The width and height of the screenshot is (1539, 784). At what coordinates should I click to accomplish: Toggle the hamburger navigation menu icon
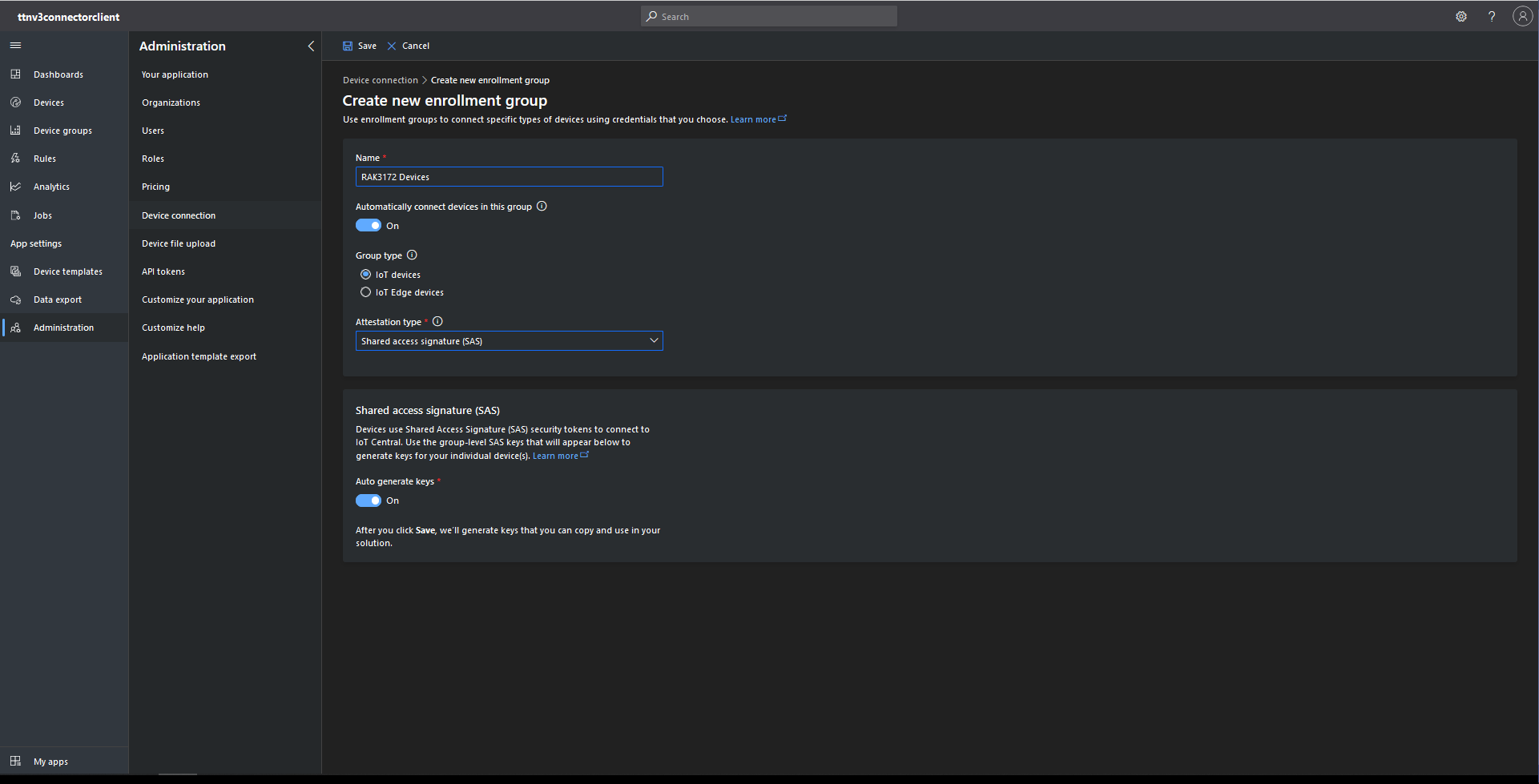click(15, 46)
